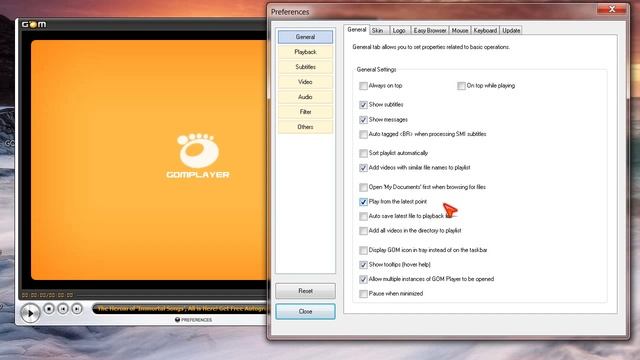This screenshot has height=360, width=640.
Task: Open the Playback preferences category
Action: pos(305,52)
